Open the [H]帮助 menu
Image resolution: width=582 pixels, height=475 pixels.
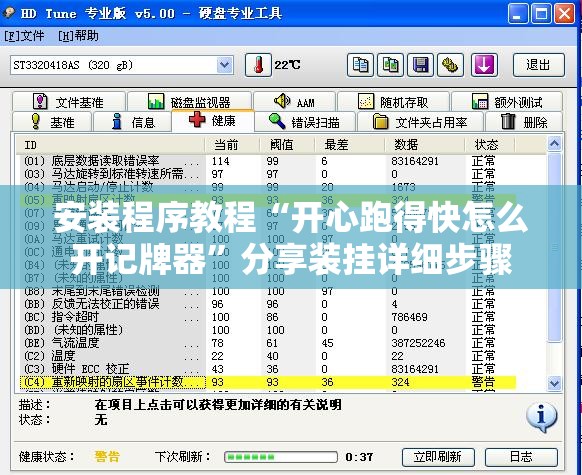coord(78,36)
